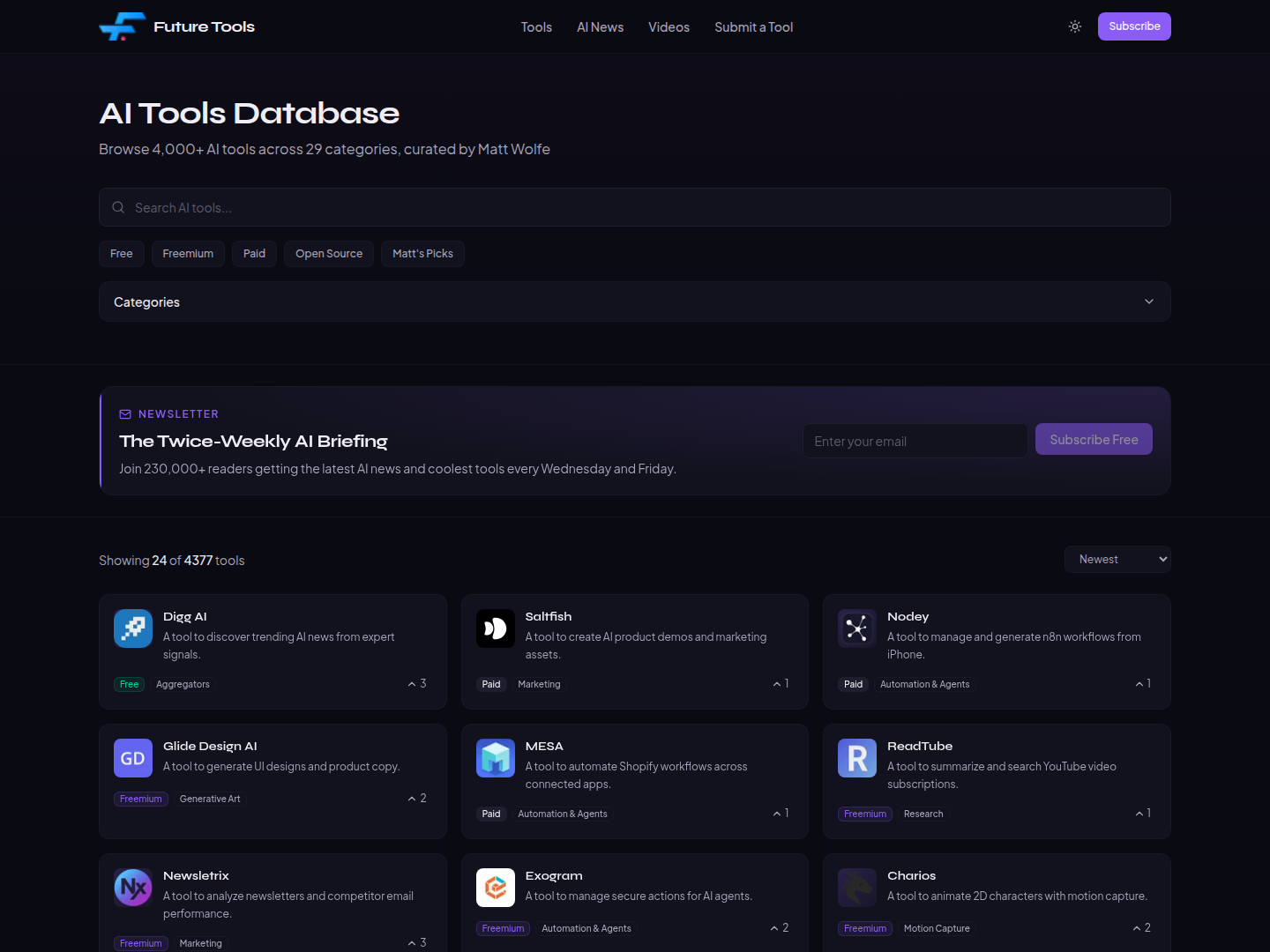Toggle the Open Source filter
Image resolution: width=1270 pixels, height=952 pixels.
click(329, 254)
